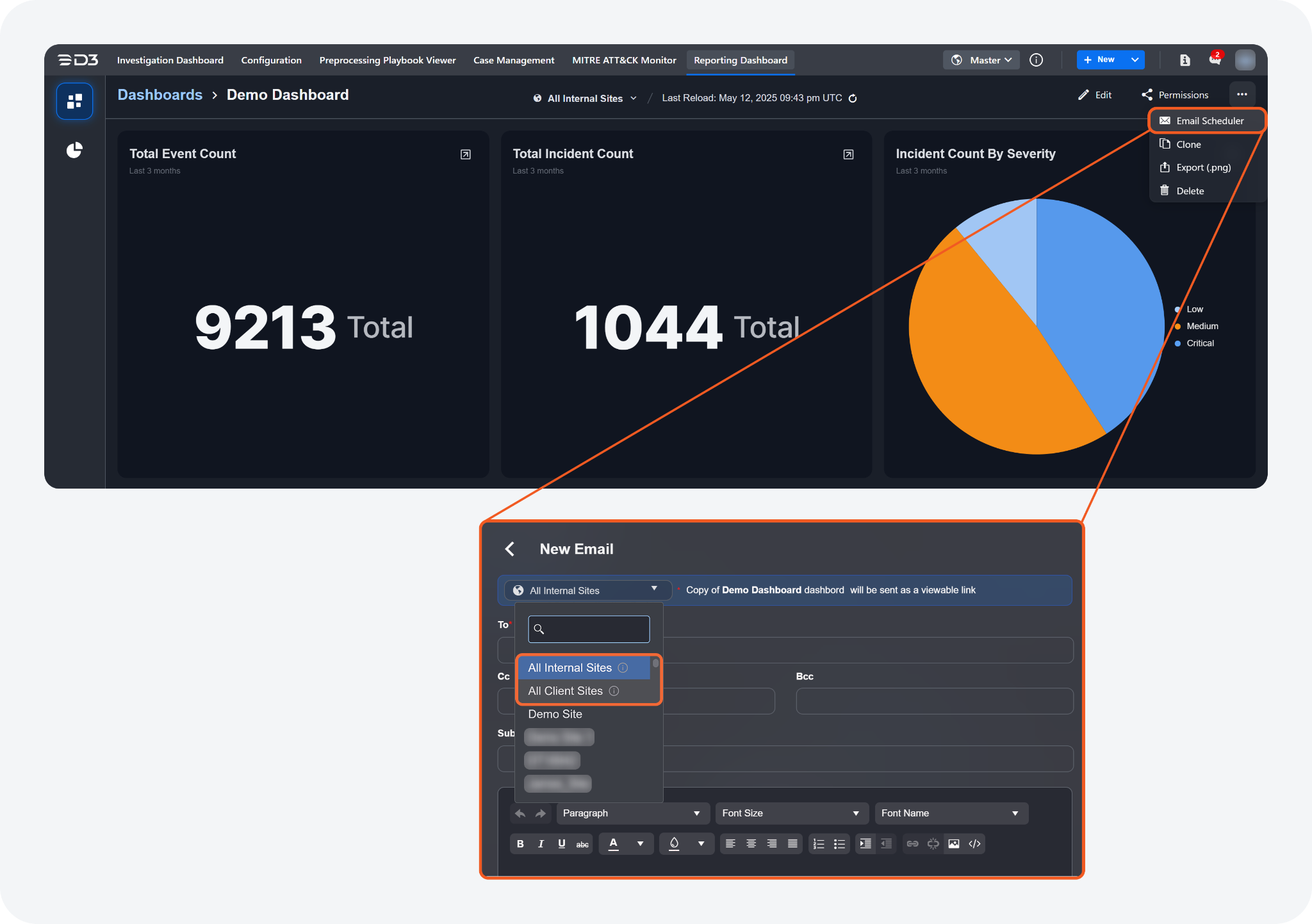The width and height of the screenshot is (1312, 924).
Task: Click the info circle icon beside Master
Action: pos(1036,60)
